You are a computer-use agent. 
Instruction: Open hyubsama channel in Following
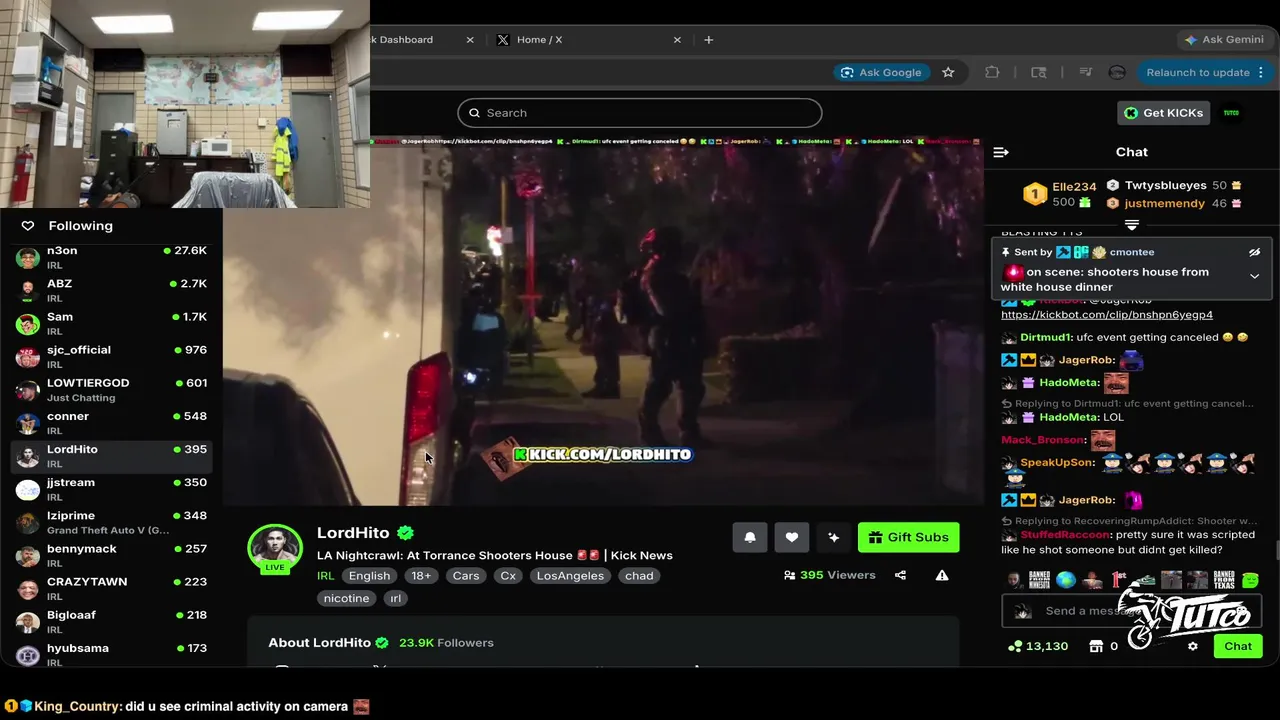(x=112, y=654)
